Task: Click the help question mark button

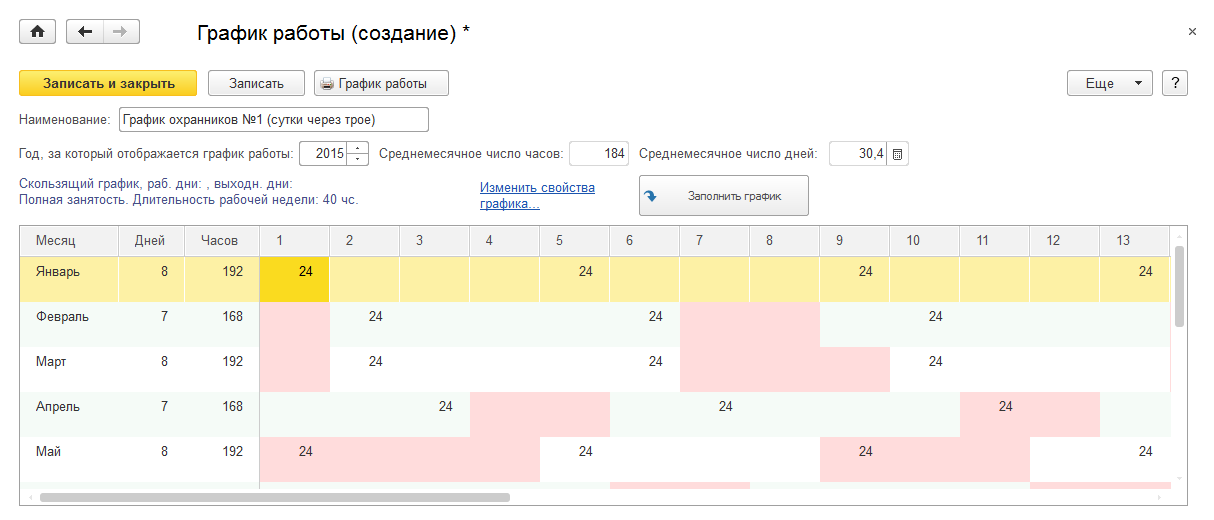Action: click(x=1175, y=84)
